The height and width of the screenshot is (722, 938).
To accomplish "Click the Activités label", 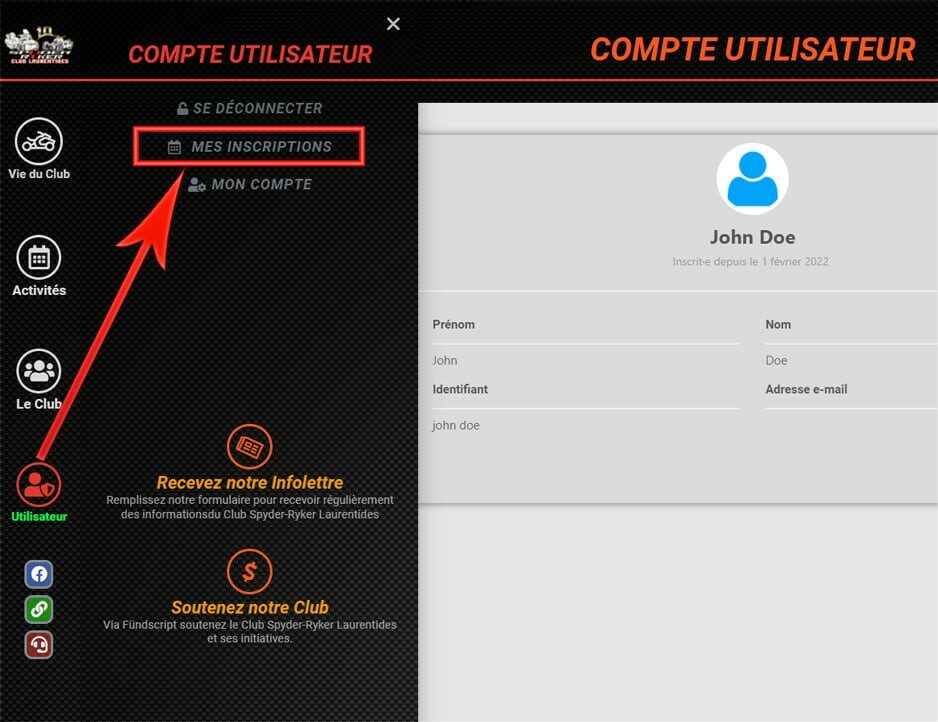I will pos(39,290).
